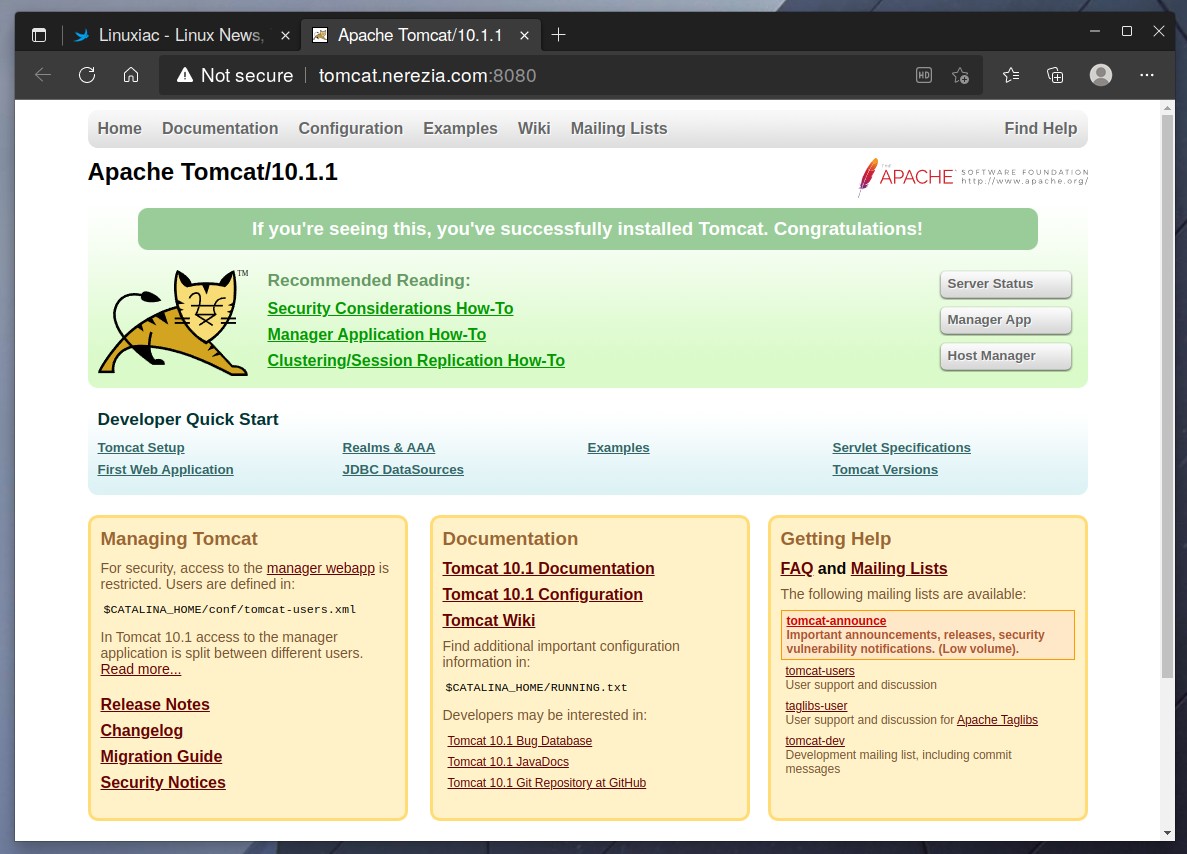Open JDBC DataSources link

pyautogui.click(x=403, y=469)
